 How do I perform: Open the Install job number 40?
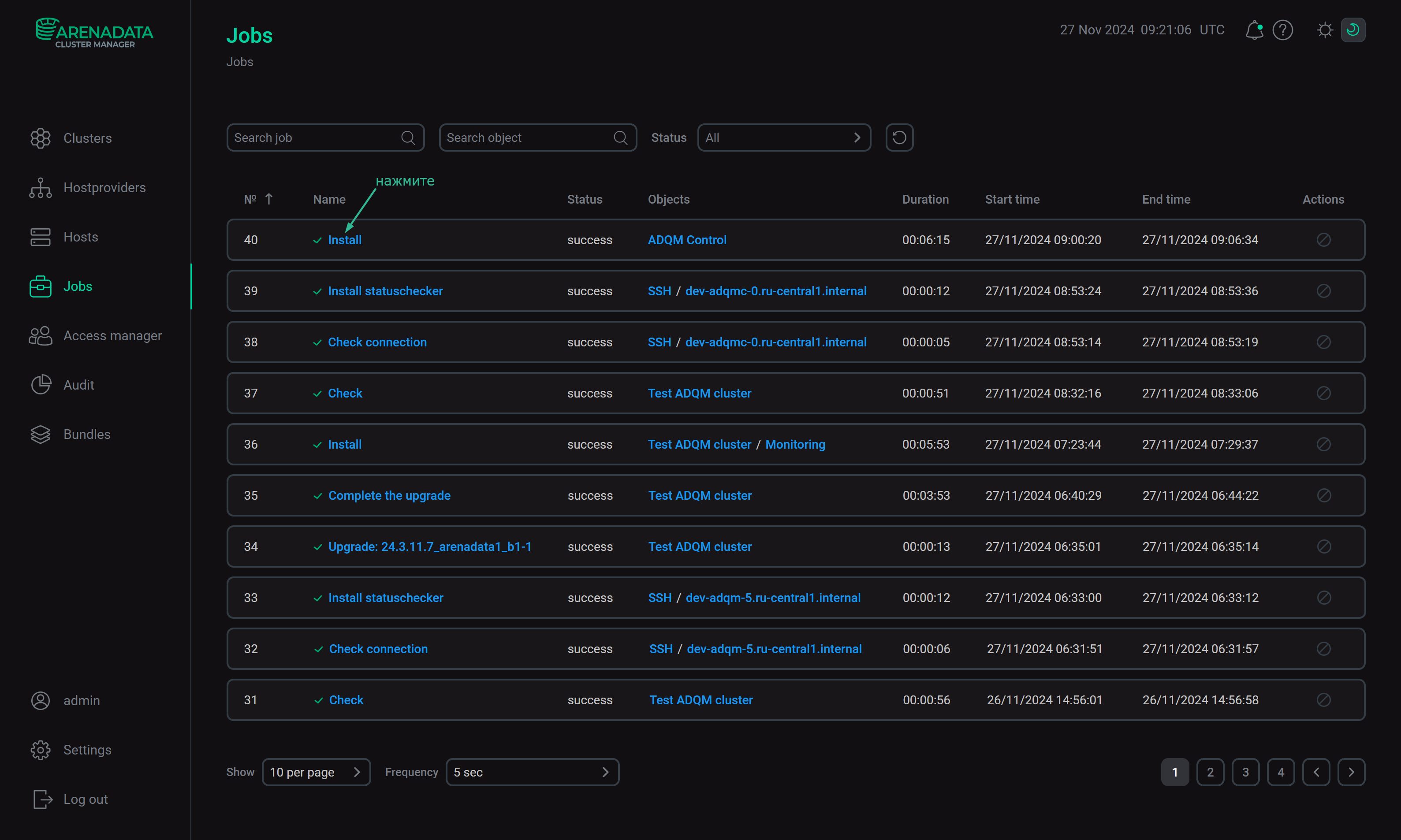coord(344,240)
